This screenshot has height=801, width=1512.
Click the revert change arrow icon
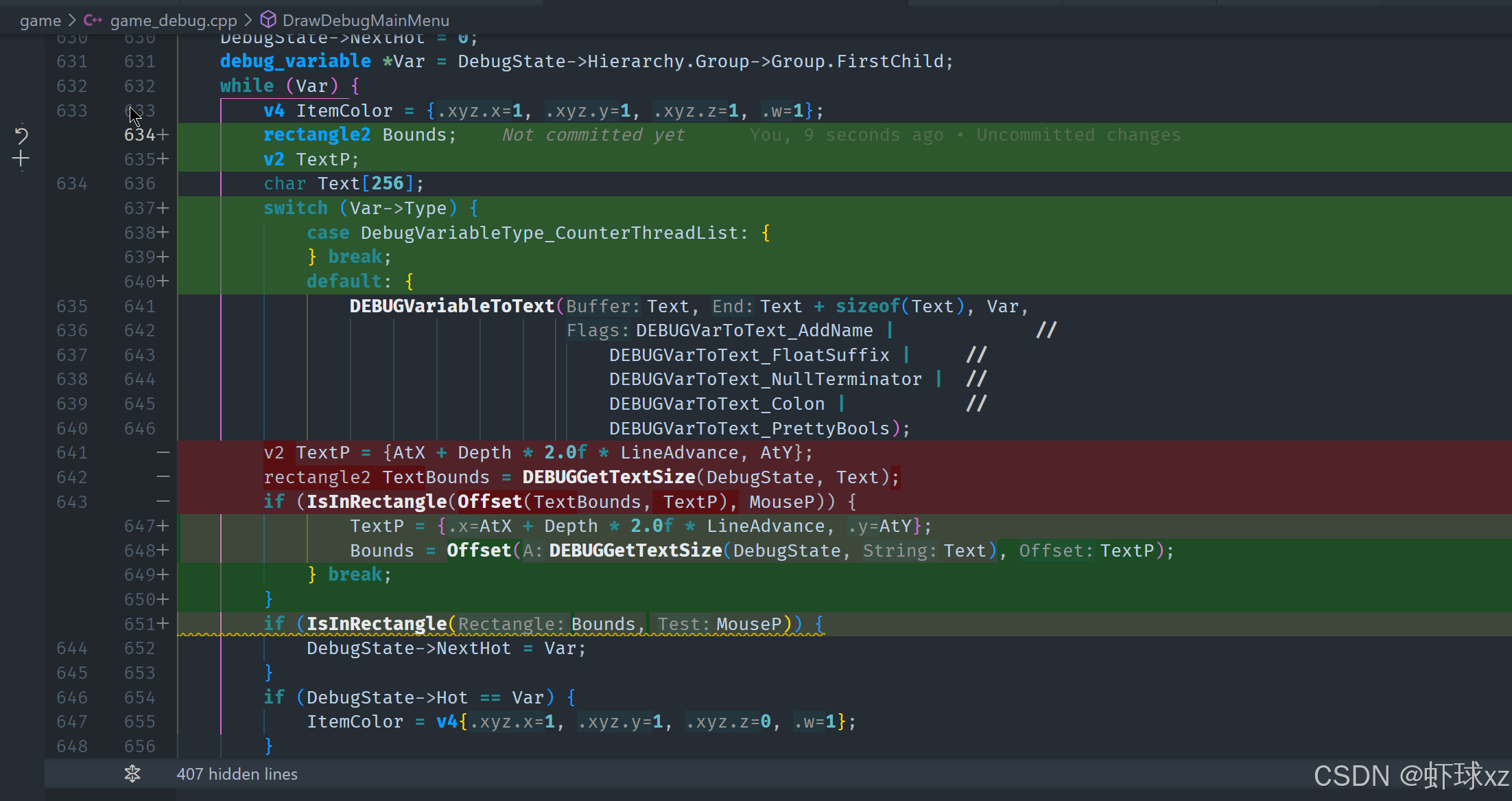[21, 135]
